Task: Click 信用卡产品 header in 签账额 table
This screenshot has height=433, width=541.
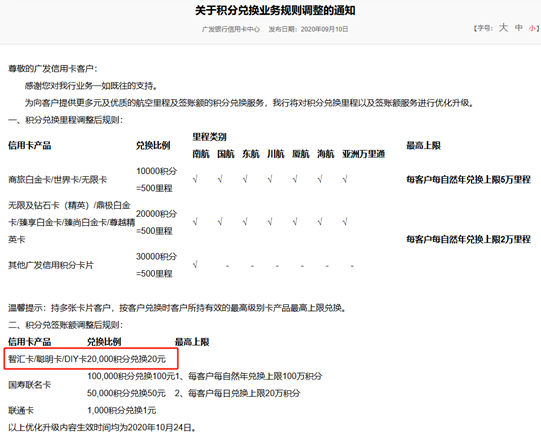Action: pos(30,342)
